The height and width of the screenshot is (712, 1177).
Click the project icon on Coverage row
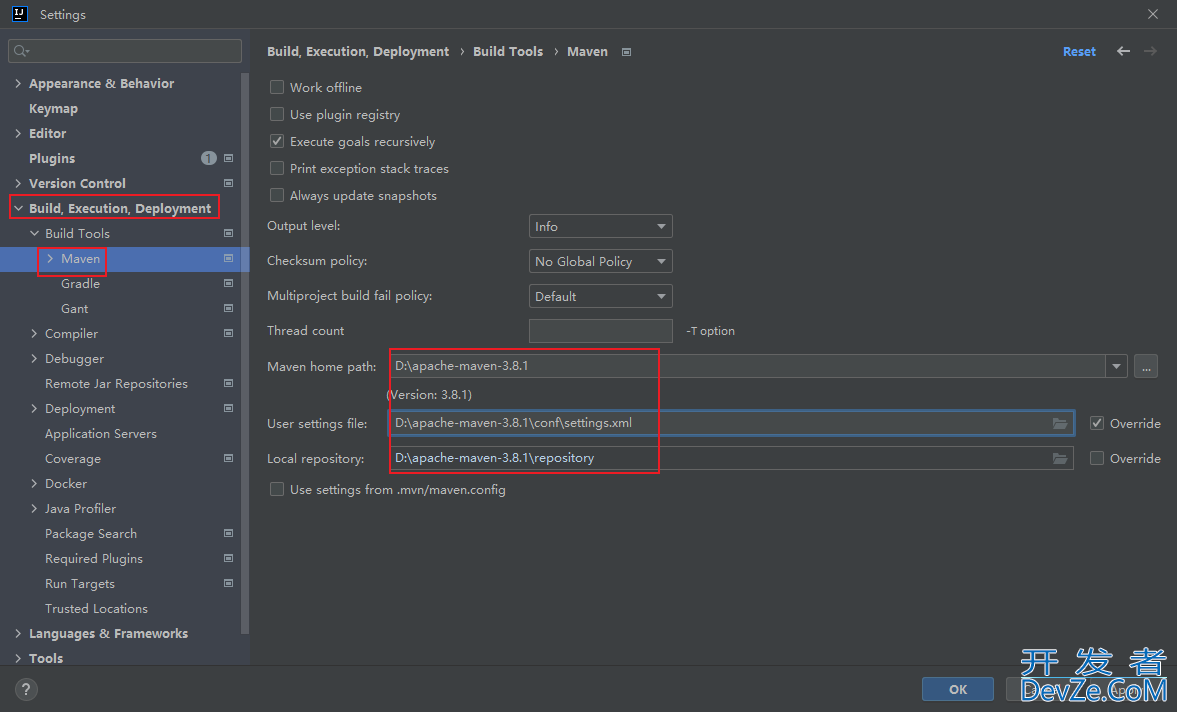228,458
